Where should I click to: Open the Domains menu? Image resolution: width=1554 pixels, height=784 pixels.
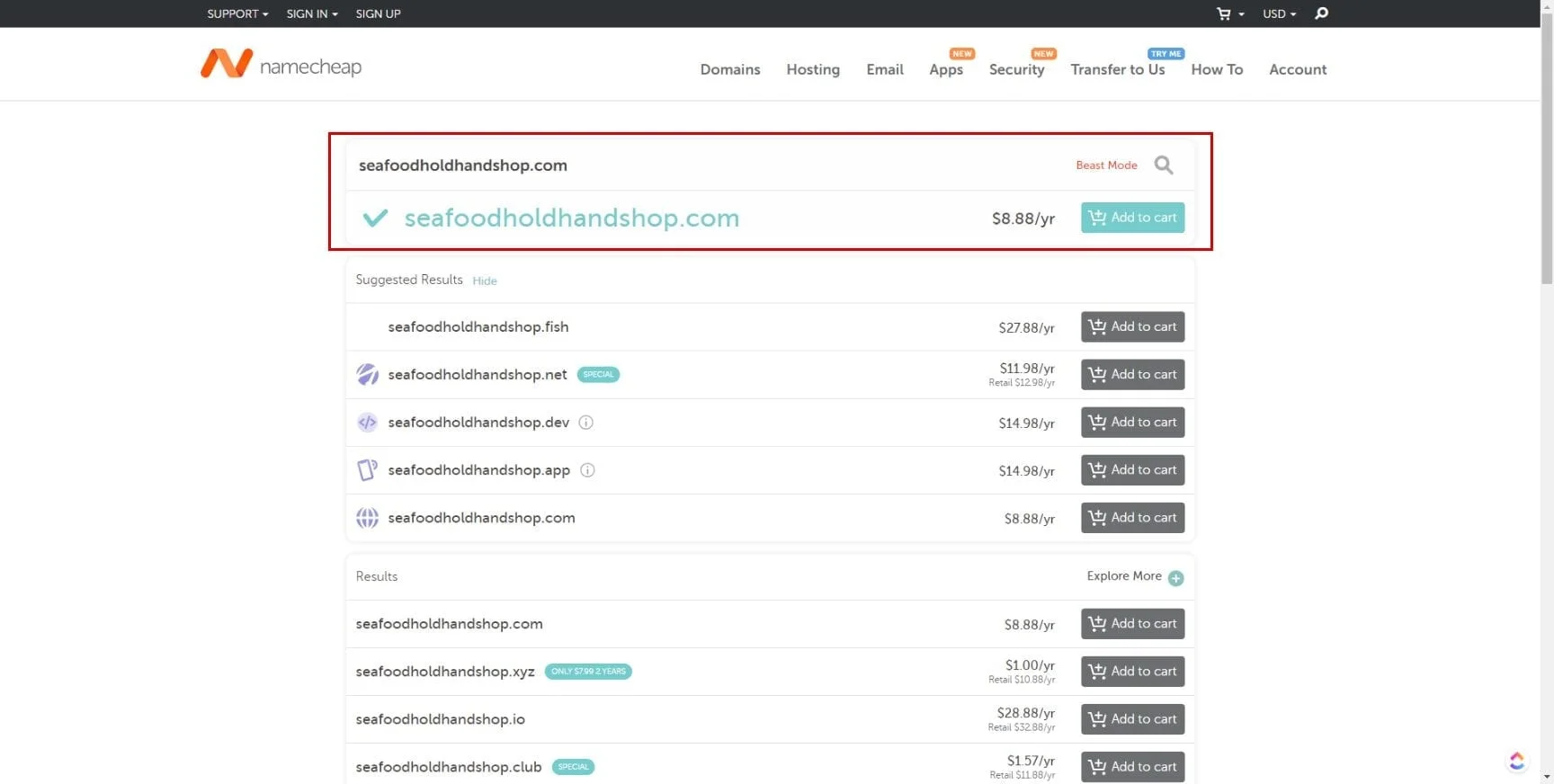729,69
